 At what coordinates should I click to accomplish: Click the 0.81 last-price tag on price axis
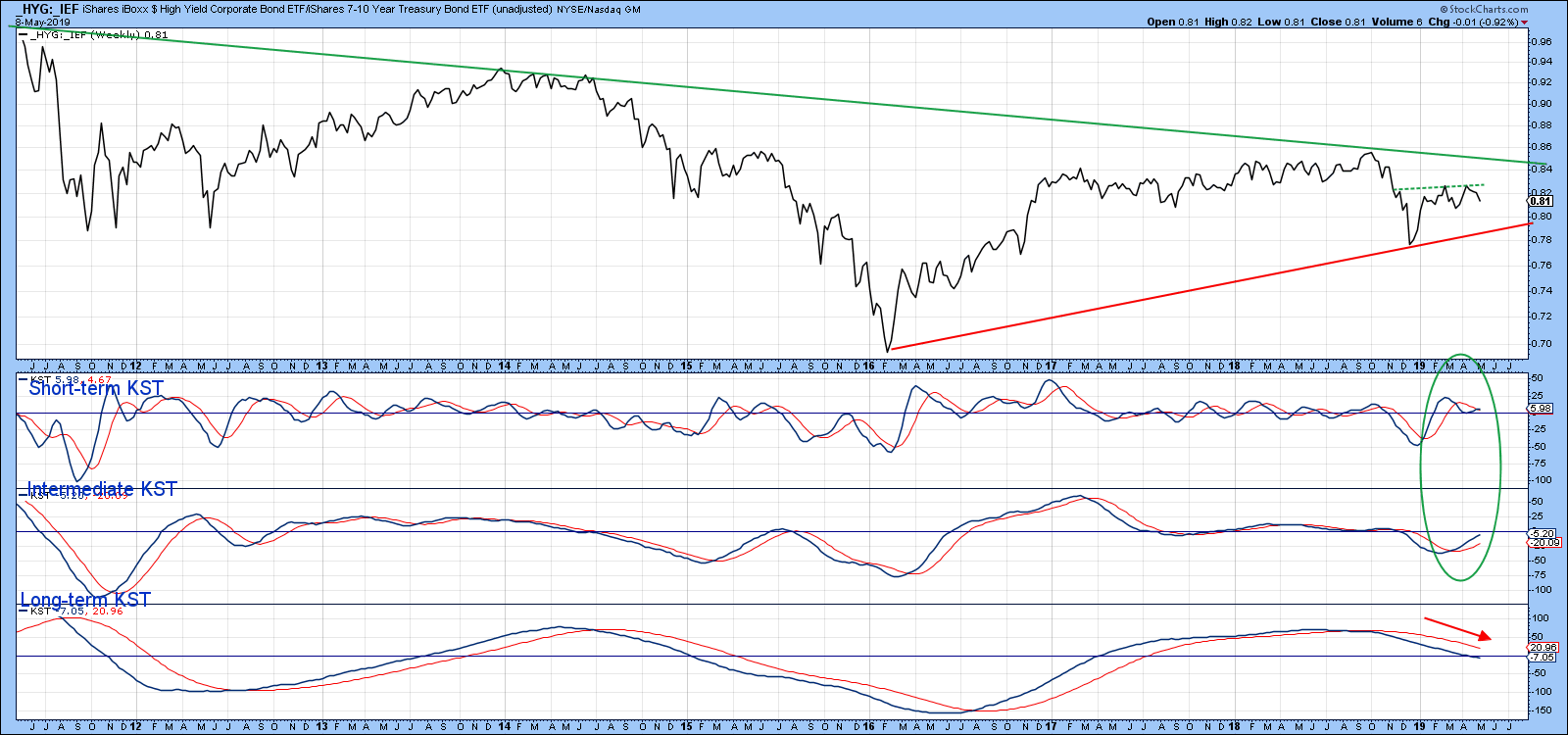pyautogui.click(x=1542, y=201)
